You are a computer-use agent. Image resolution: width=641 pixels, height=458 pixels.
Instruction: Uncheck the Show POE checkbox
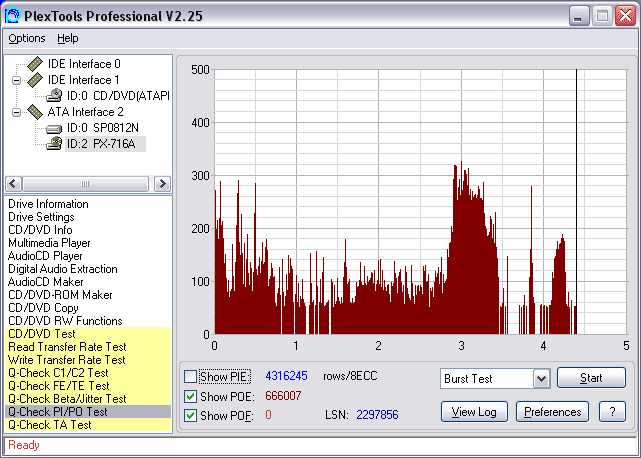tap(191, 396)
